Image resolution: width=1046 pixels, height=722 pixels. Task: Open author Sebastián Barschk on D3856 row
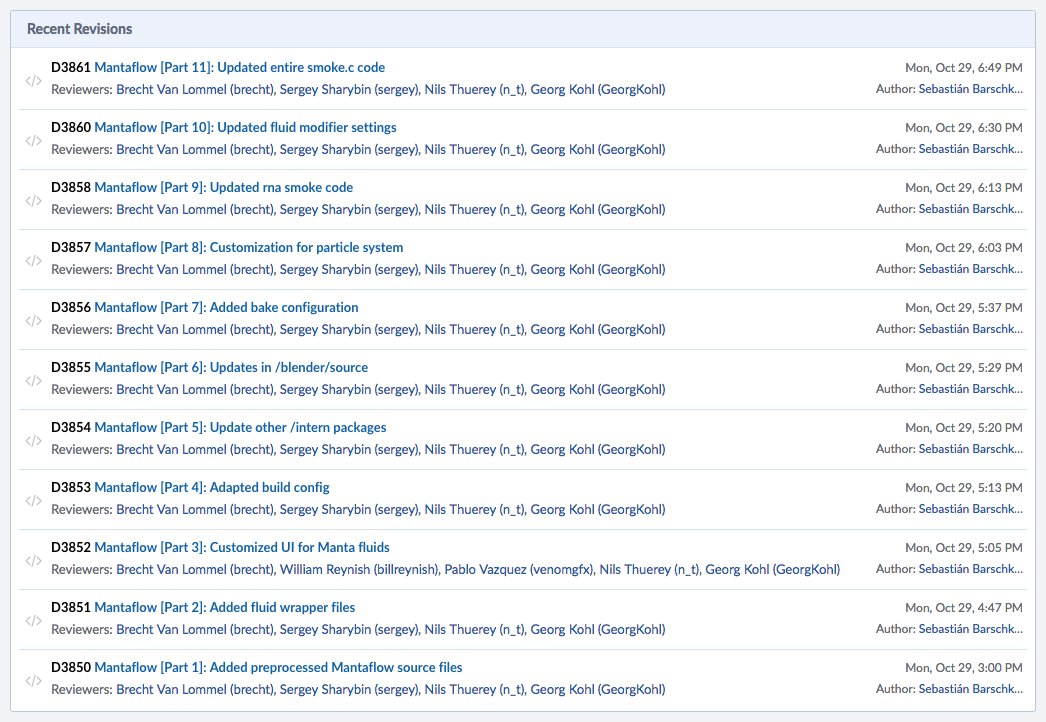pos(971,329)
